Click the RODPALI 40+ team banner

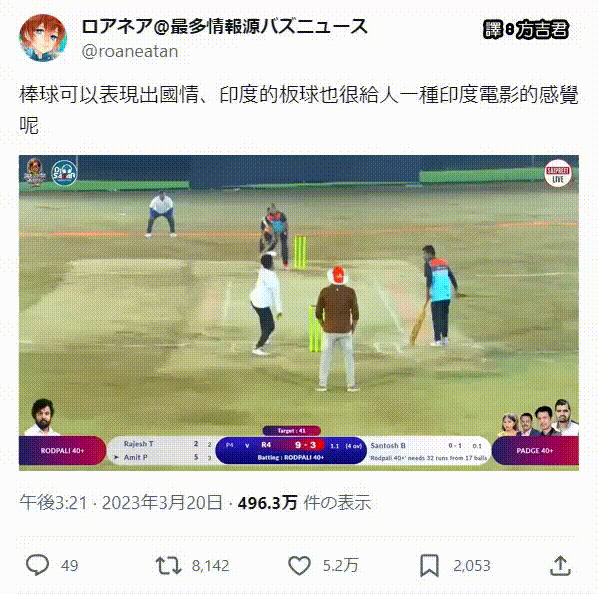pyautogui.click(x=62, y=451)
